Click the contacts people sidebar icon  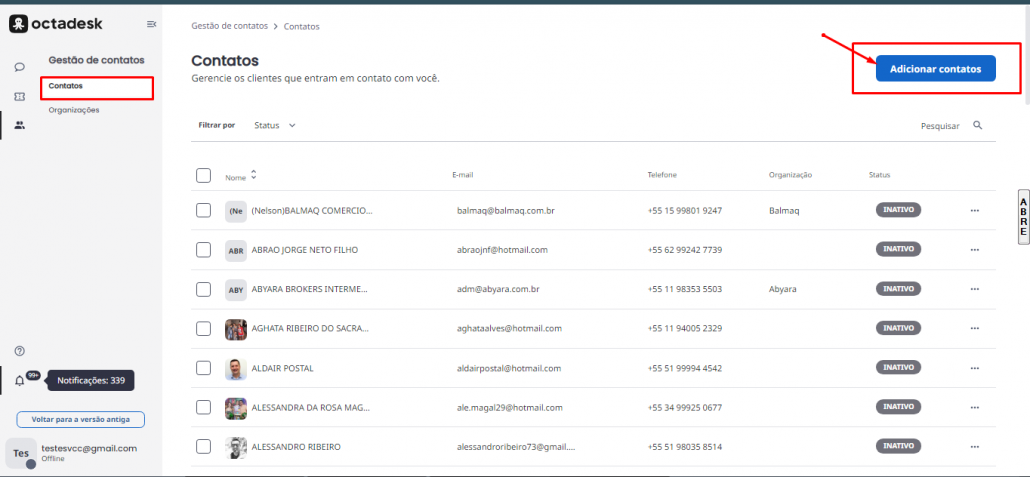coord(19,125)
